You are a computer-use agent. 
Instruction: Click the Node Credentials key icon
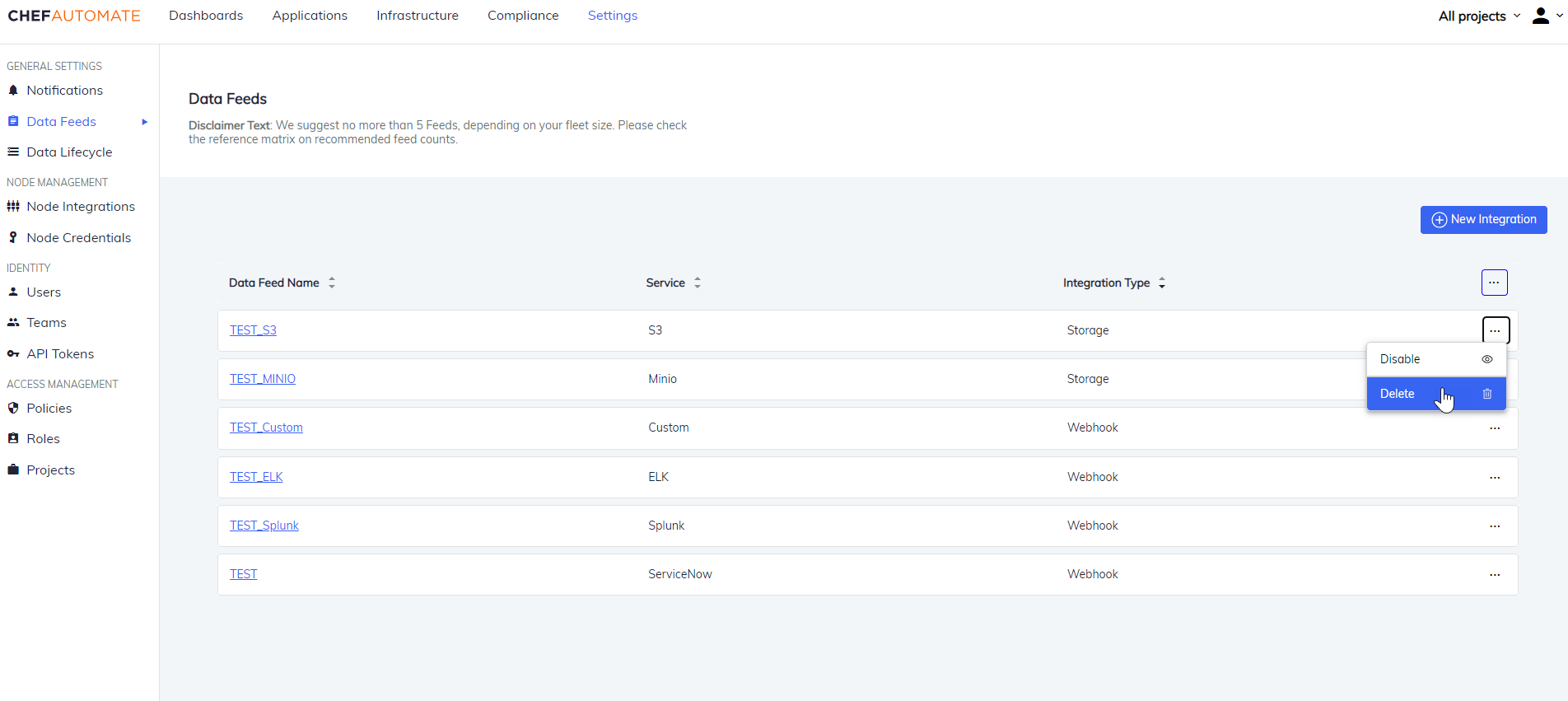click(x=13, y=237)
